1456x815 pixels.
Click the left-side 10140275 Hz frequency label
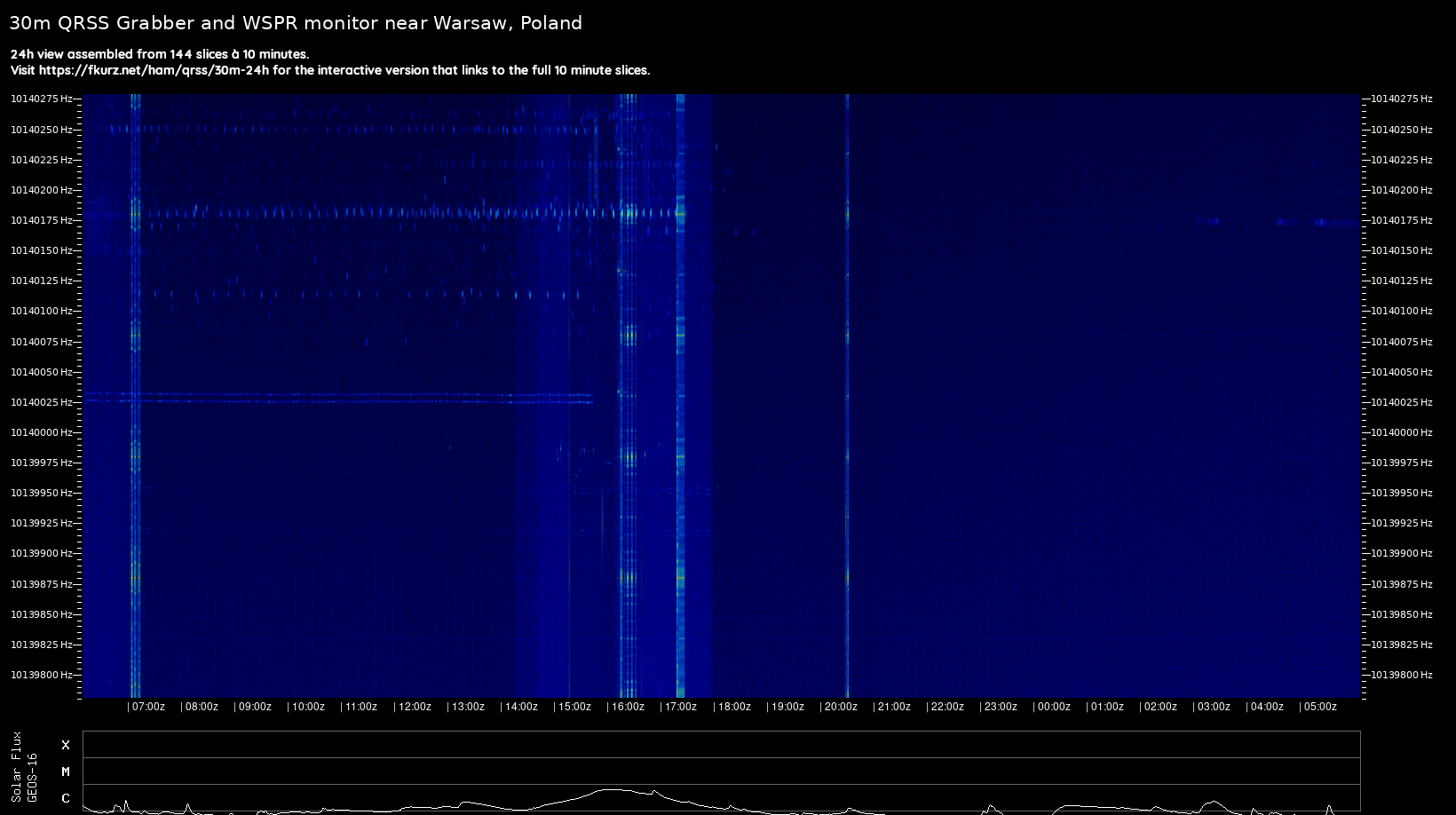click(41, 99)
